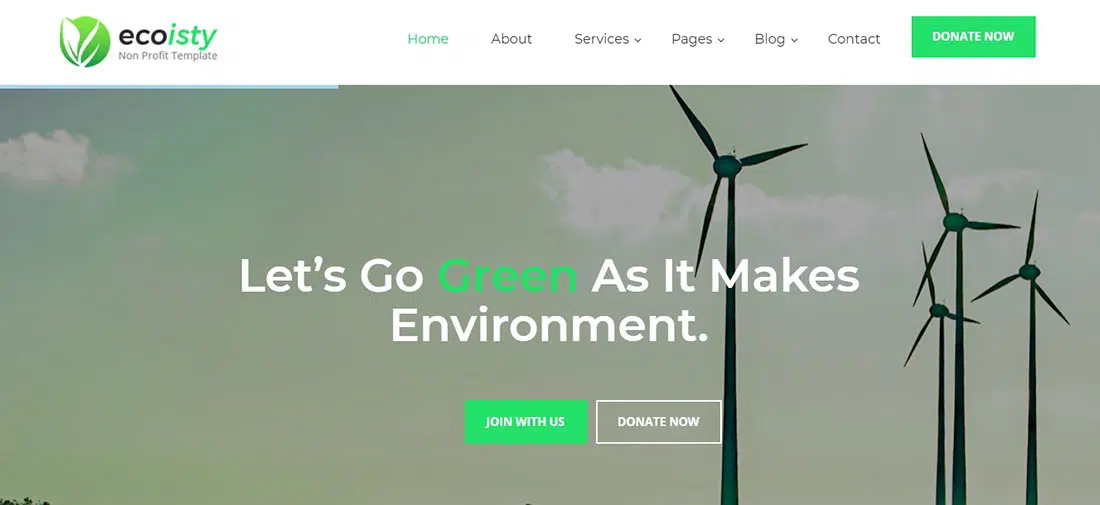1100x505 pixels.
Task: Open the Pages menu item
Action: pyautogui.click(x=692, y=39)
